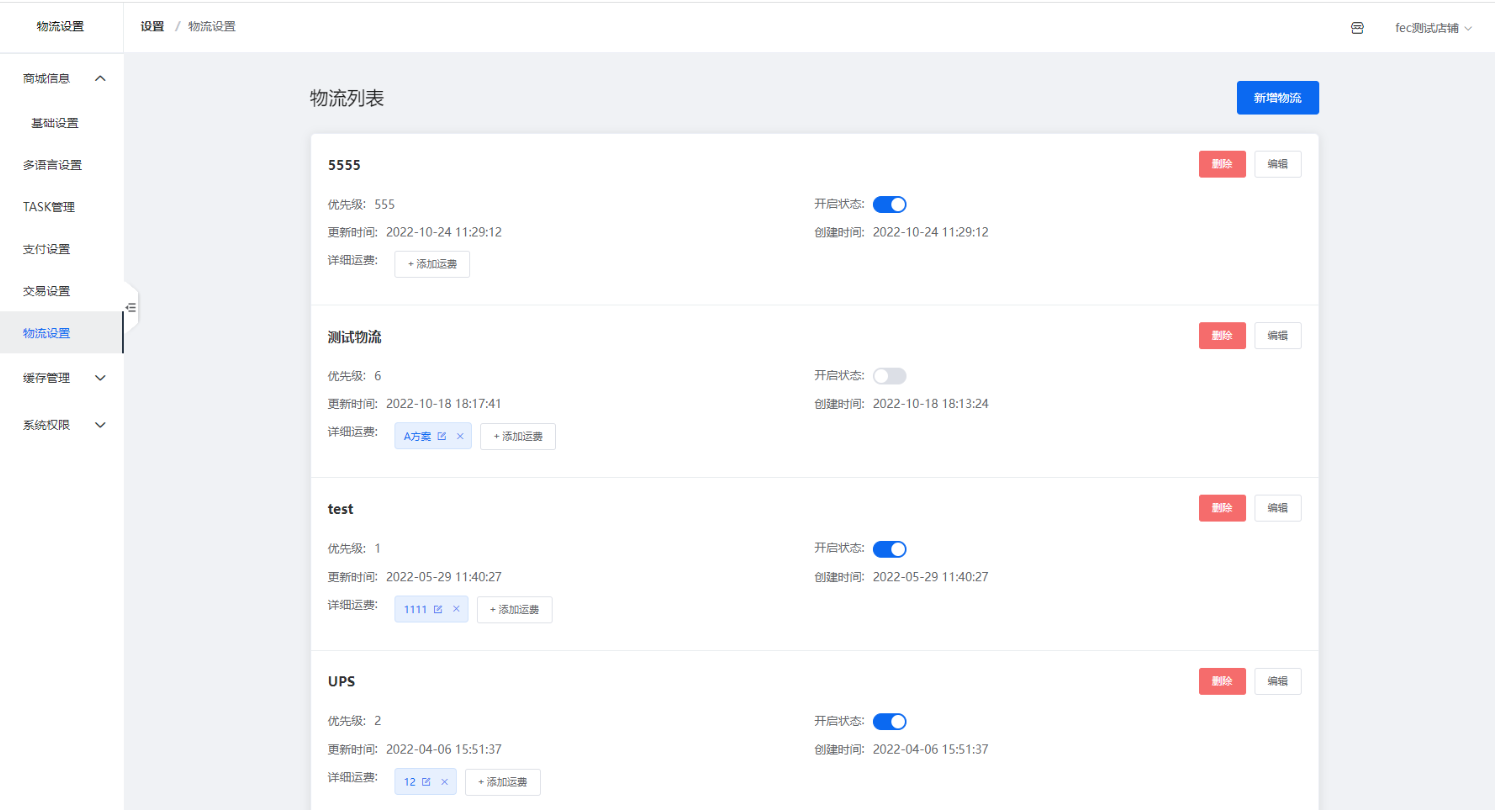This screenshot has width=1495, height=810.
Task: Collapse sidebar using the fold icon
Action: [x=131, y=307]
